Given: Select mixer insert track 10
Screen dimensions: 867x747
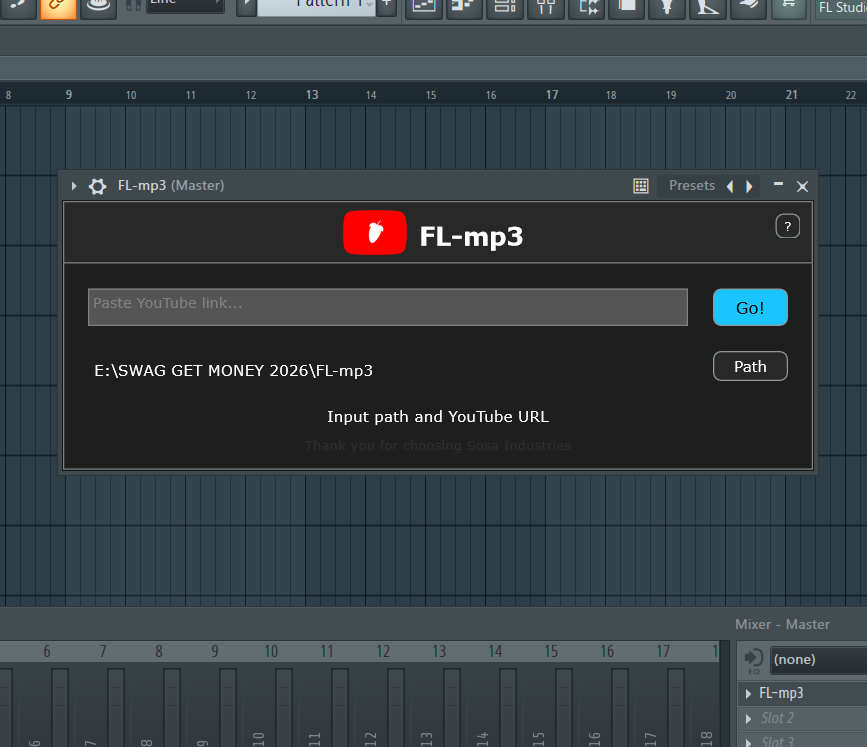Looking at the screenshot, I should [x=271, y=651].
